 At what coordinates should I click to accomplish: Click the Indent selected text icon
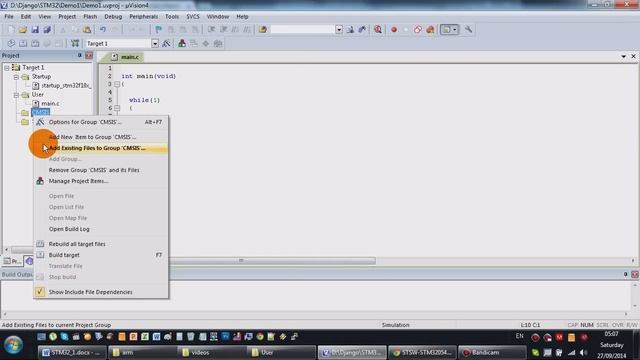point(211,29)
